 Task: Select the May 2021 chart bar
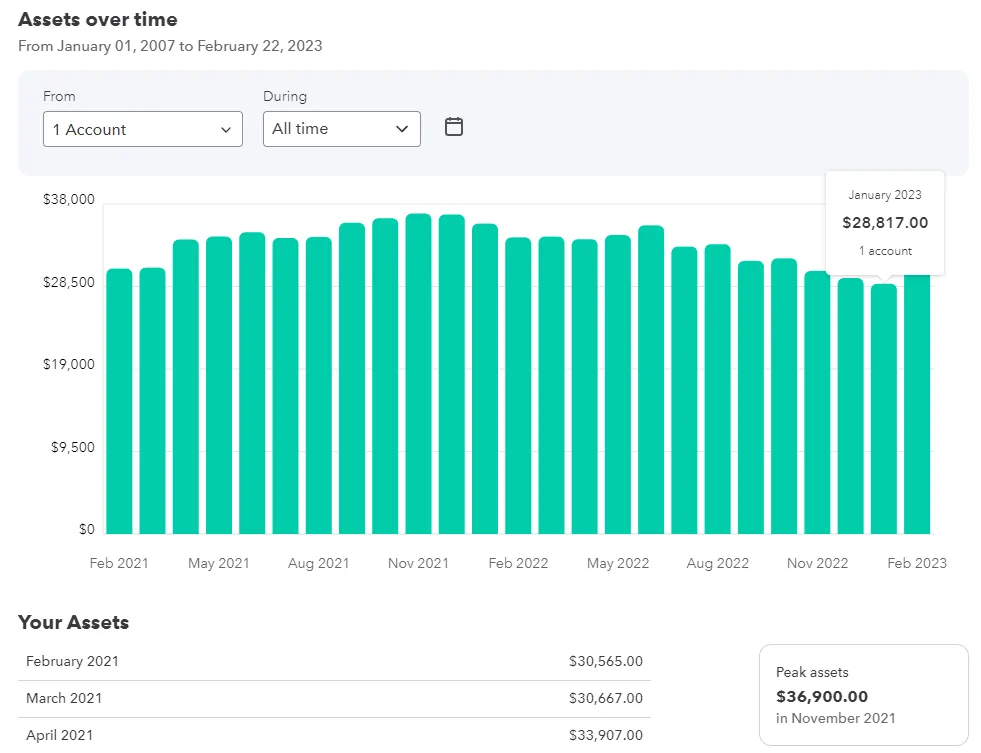pos(219,385)
